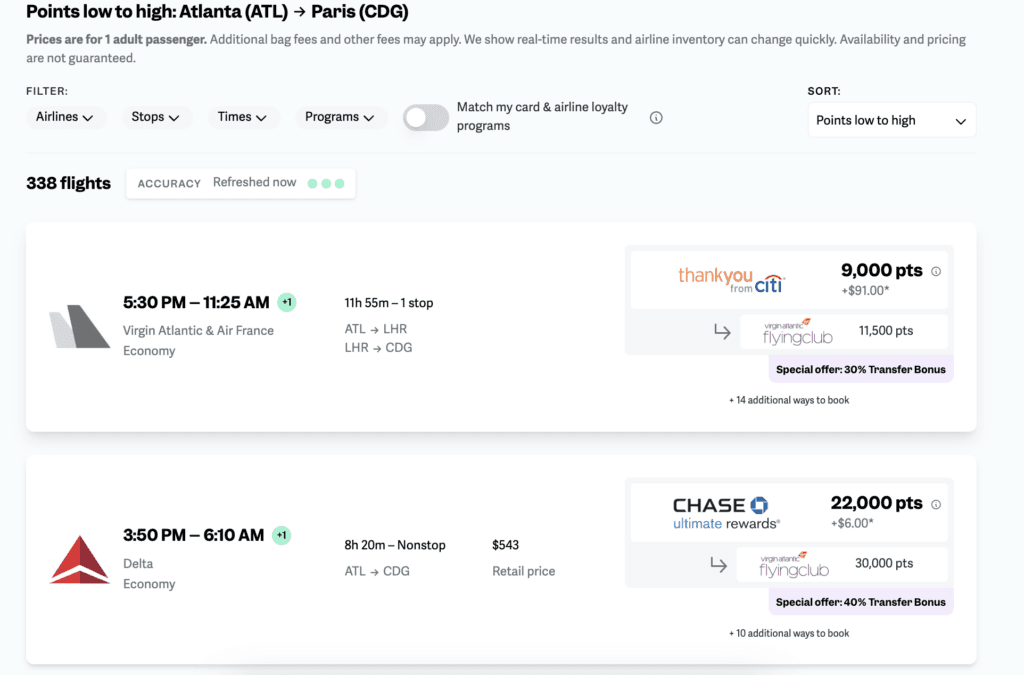Show 10 additional ways to book

point(789,633)
